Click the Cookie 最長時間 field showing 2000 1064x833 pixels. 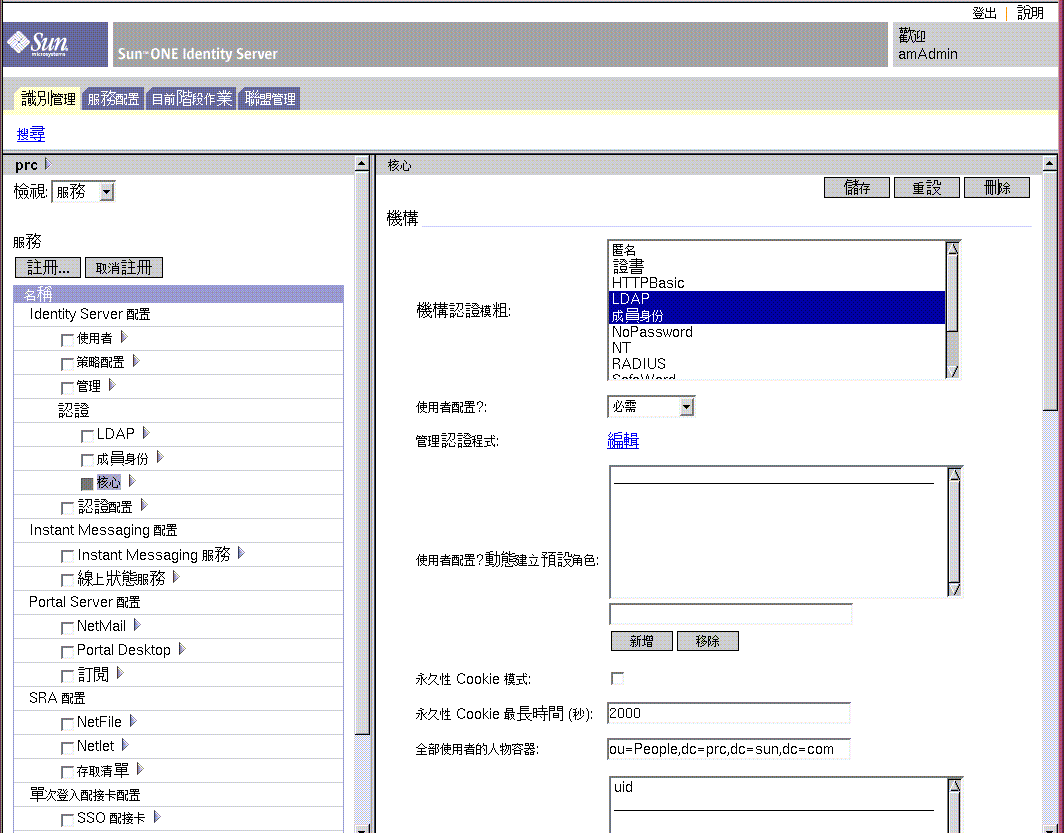[729, 714]
